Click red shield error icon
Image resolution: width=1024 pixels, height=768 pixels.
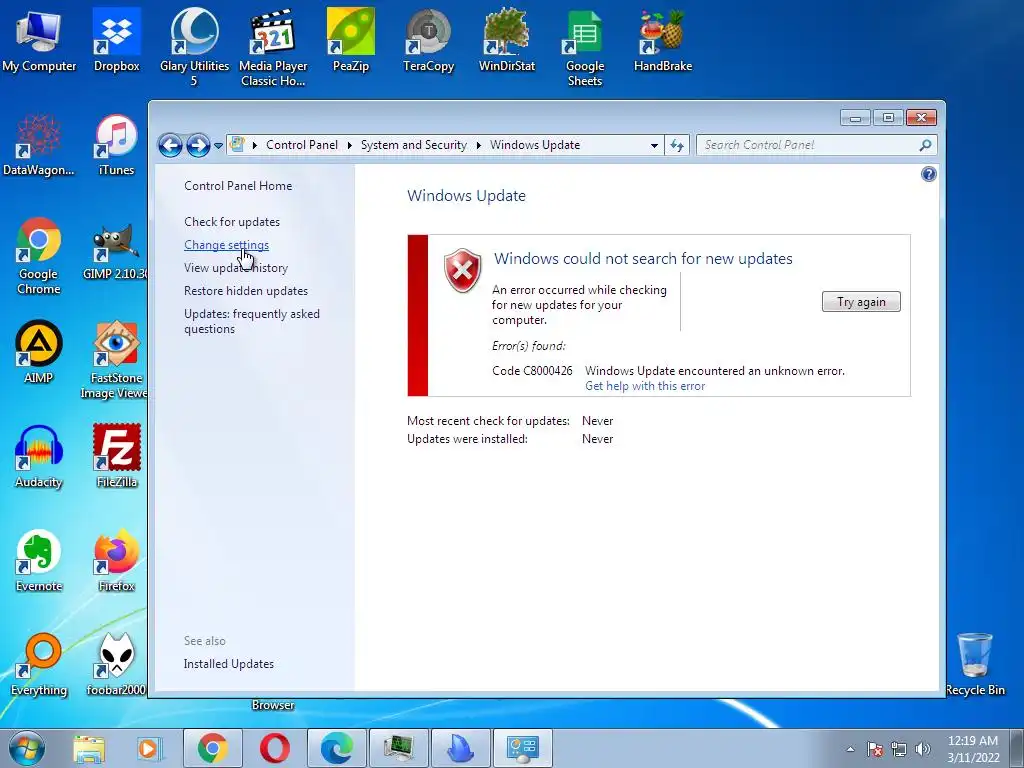(462, 270)
